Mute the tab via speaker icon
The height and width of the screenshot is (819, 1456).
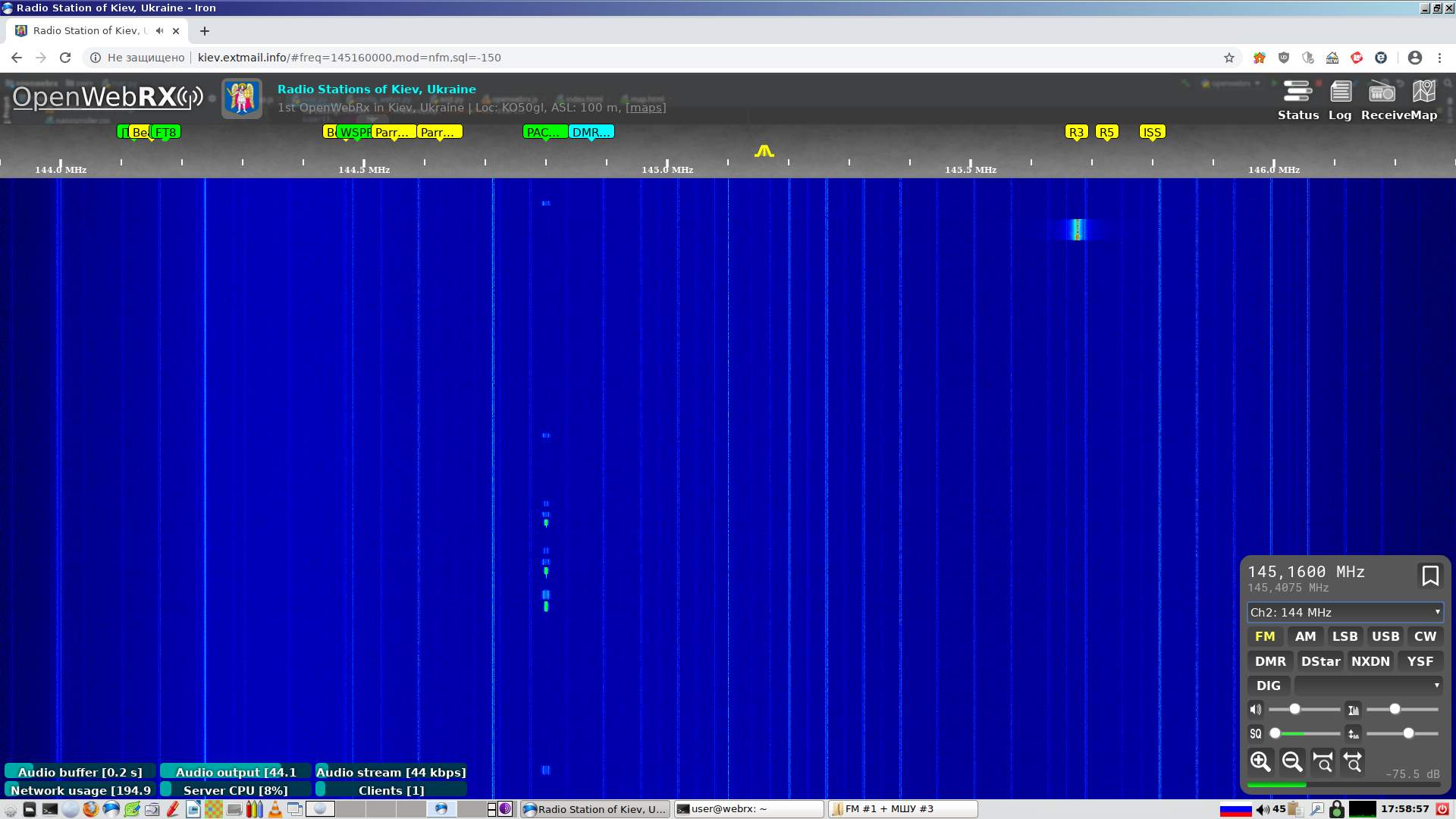[159, 31]
